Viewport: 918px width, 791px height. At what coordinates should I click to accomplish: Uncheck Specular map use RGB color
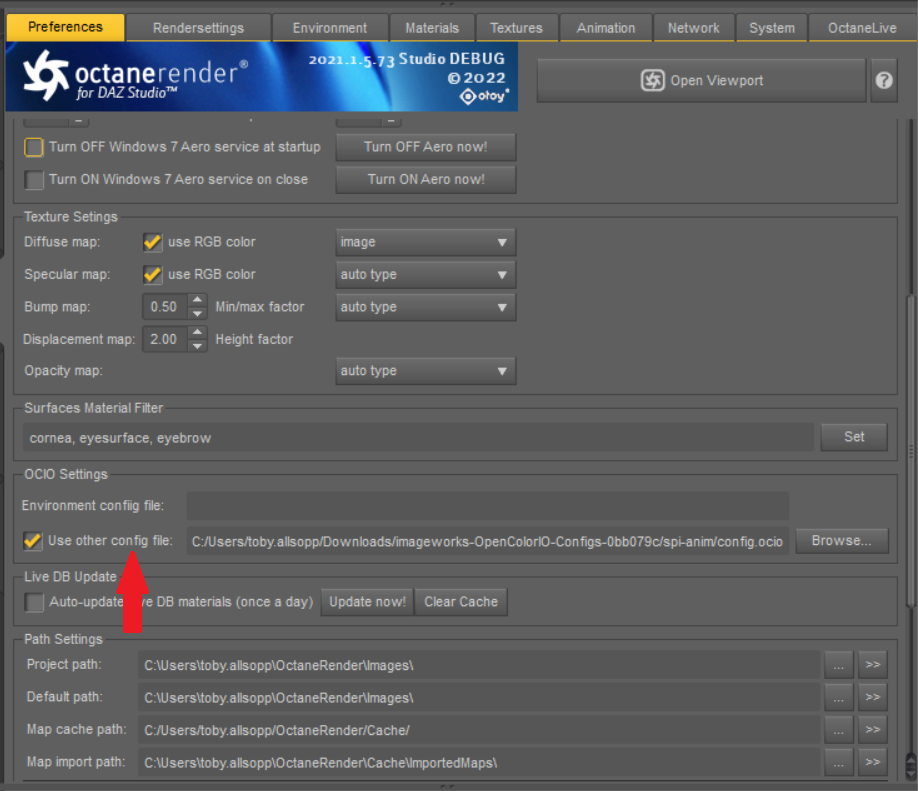[x=152, y=275]
